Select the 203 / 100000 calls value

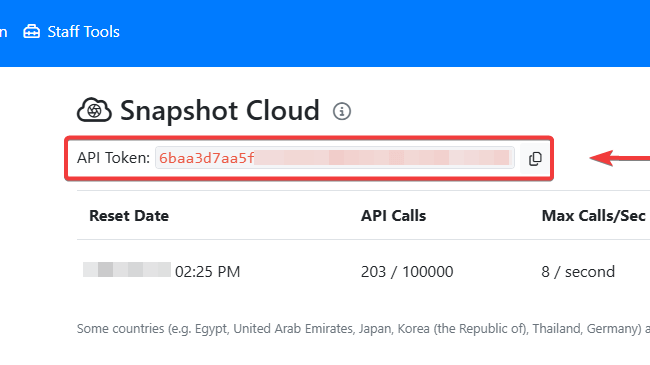[x=407, y=272]
